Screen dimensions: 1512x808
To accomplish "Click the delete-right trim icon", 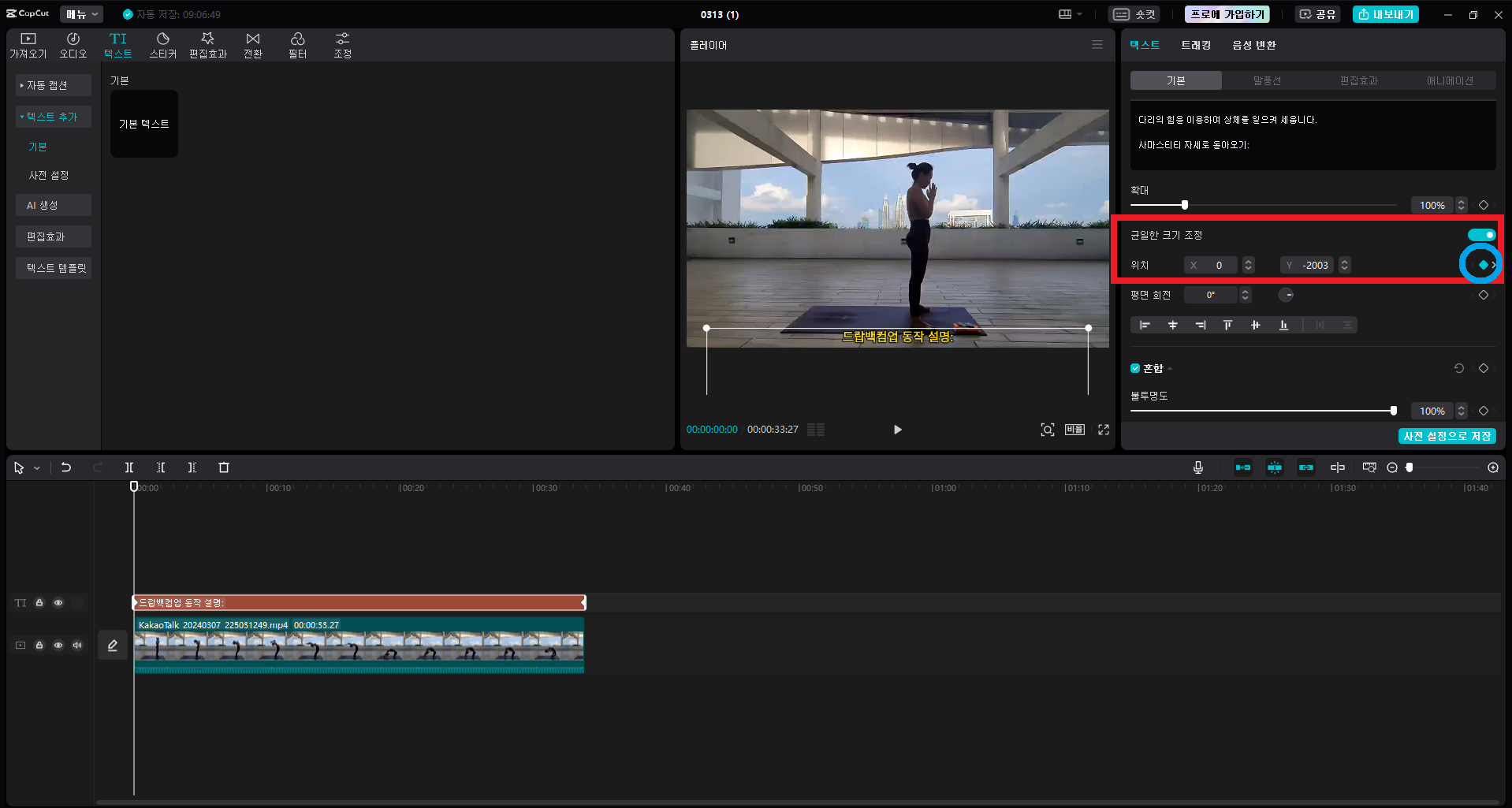I will coord(192,467).
